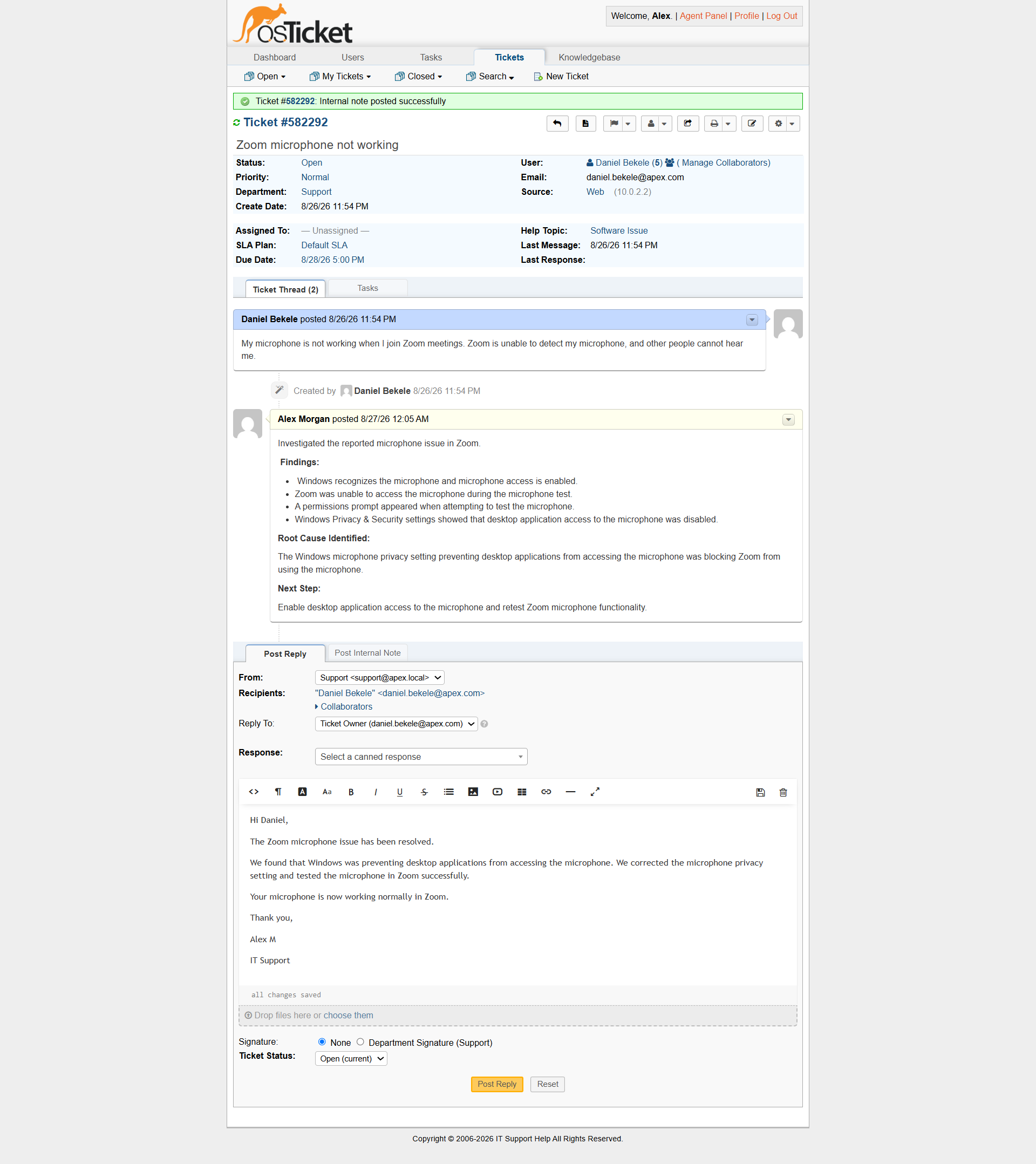Open the gear button dropdown arrow

[x=792, y=124]
